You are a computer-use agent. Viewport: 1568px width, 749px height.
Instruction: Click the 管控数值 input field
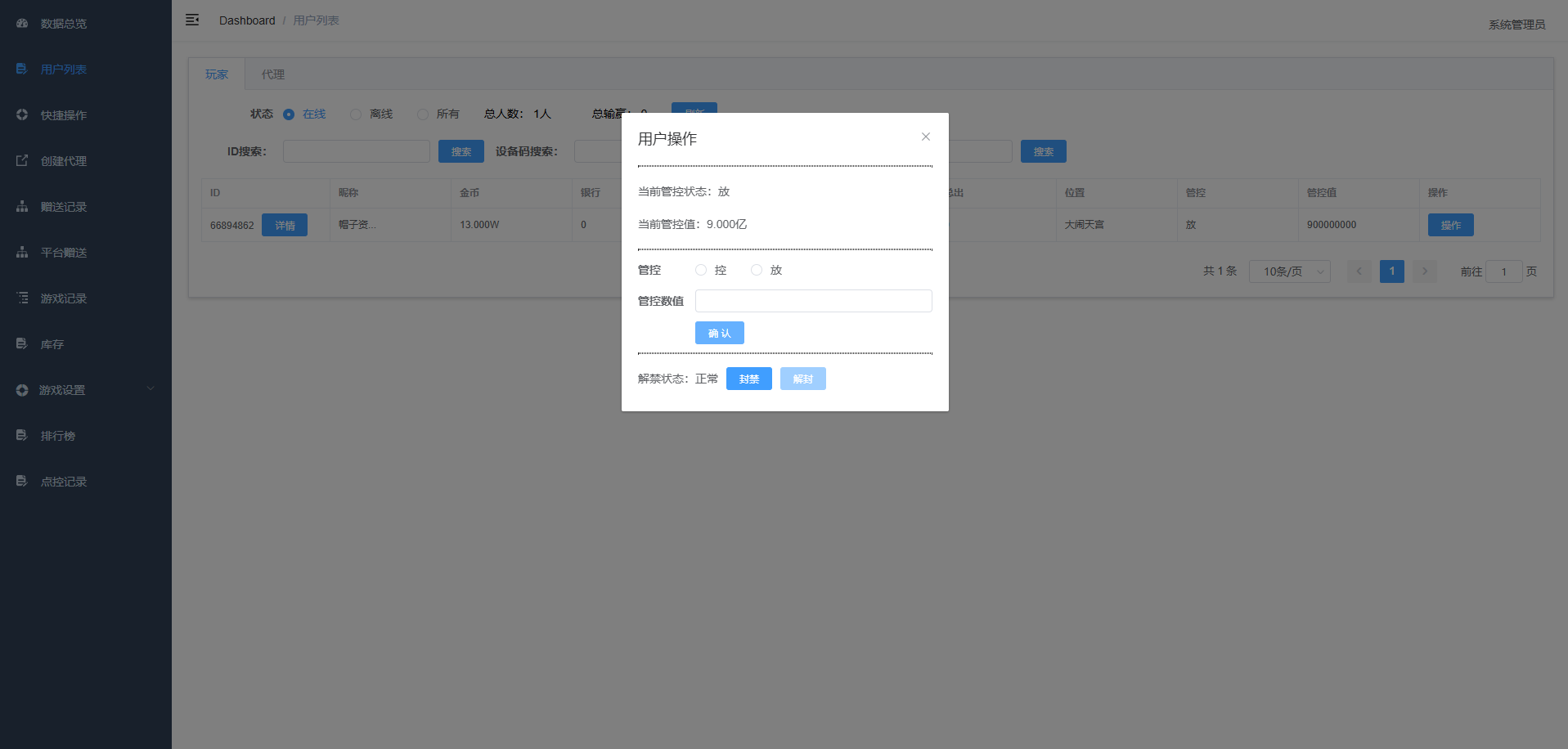[x=813, y=301]
